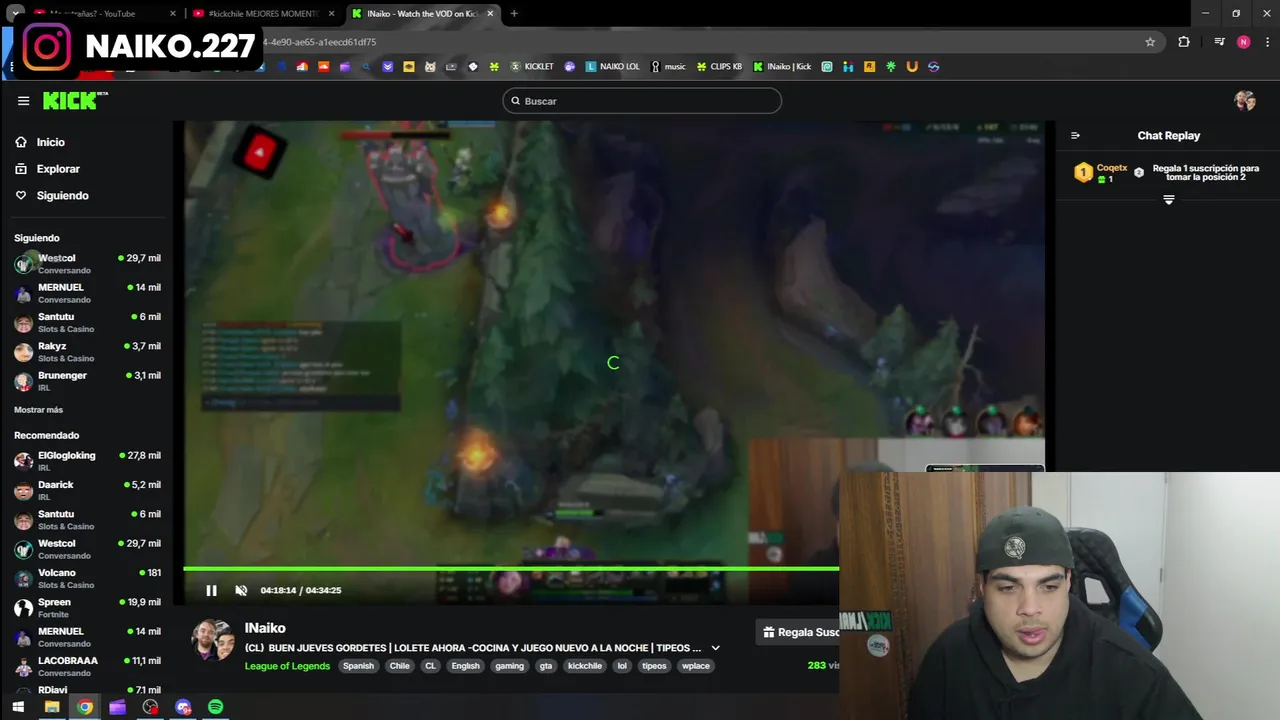Select the Chile tag
This screenshot has height=720, width=1280.
[x=400, y=666]
